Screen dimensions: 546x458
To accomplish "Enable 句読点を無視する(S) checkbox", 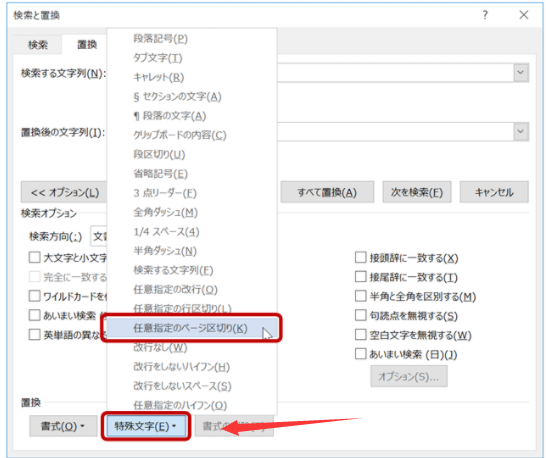I will point(360,315).
